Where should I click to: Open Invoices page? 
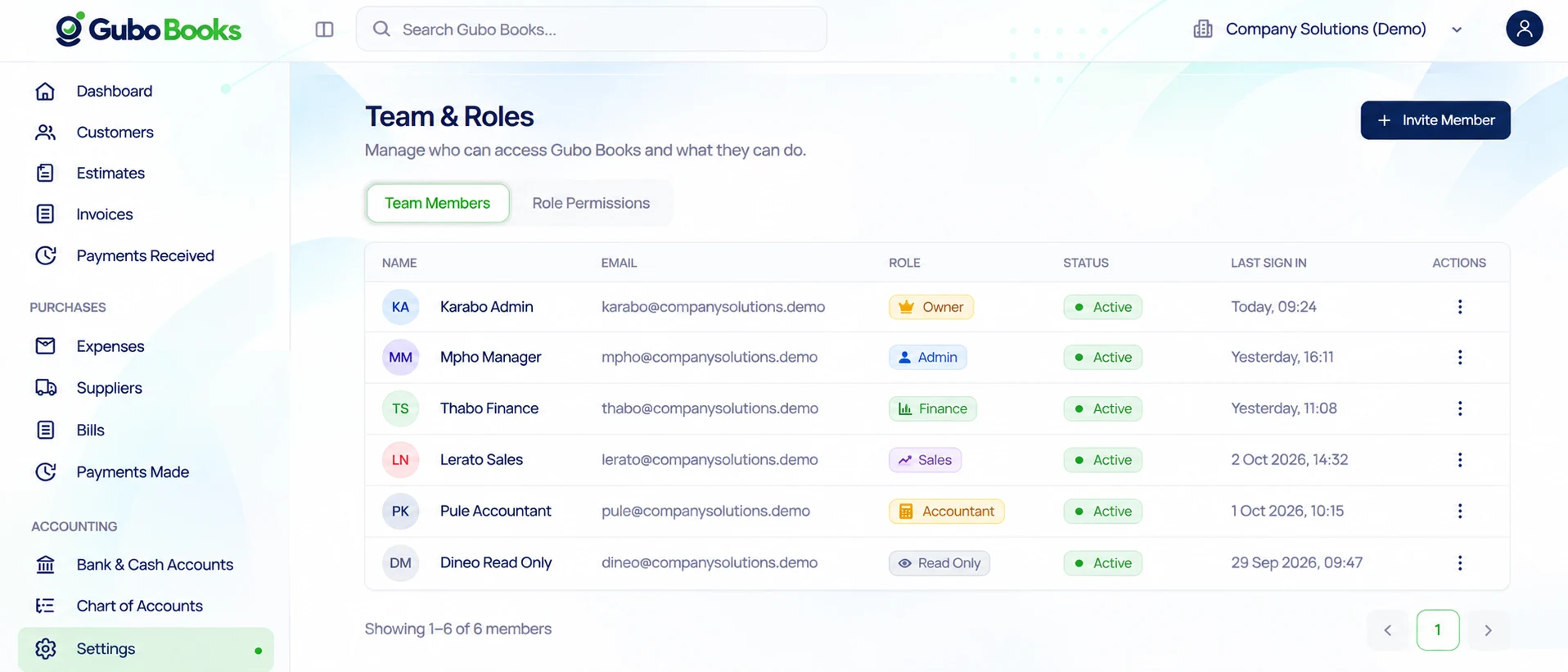tap(104, 214)
